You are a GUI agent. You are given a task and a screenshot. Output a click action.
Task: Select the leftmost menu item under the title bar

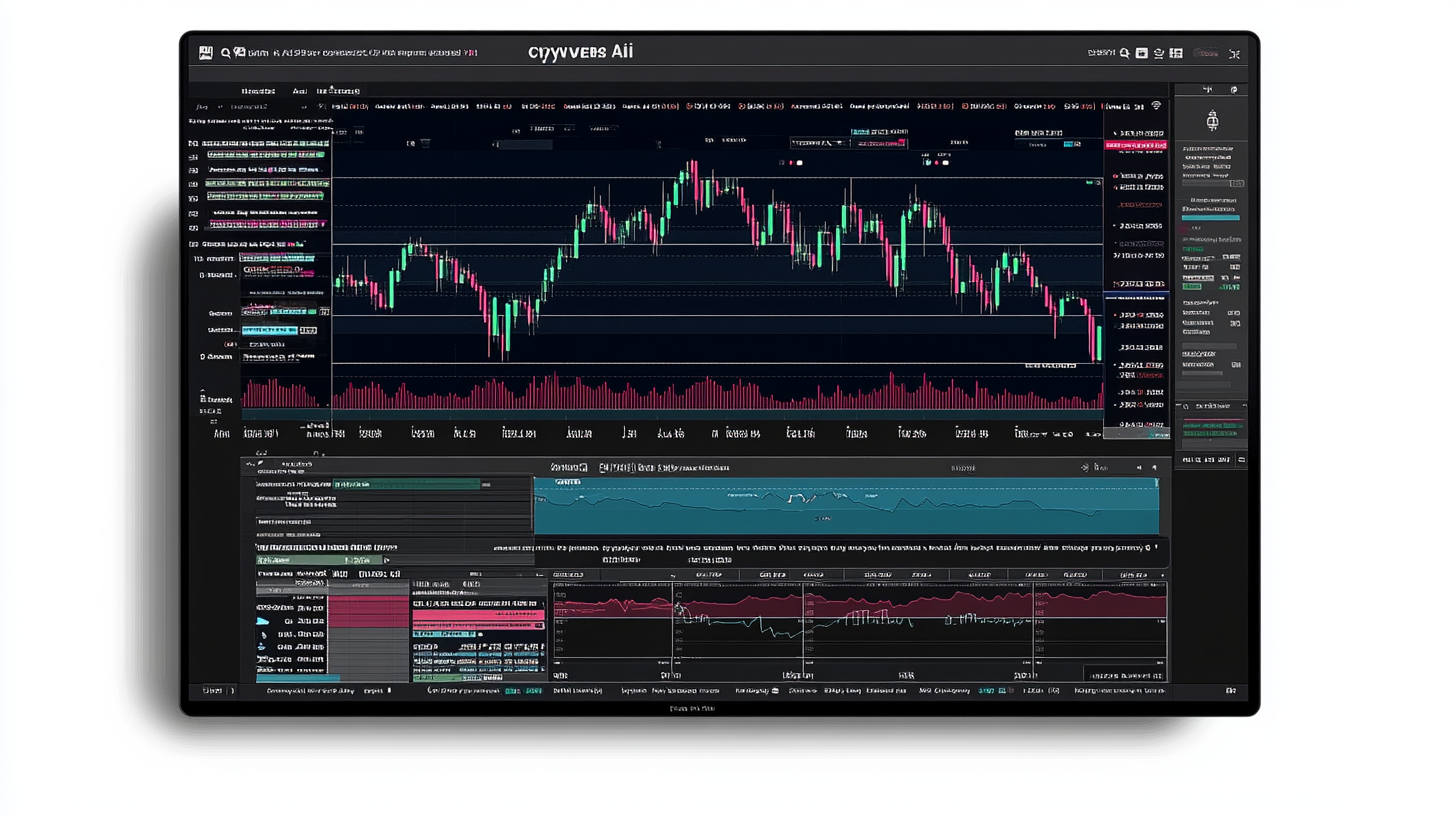(x=257, y=91)
